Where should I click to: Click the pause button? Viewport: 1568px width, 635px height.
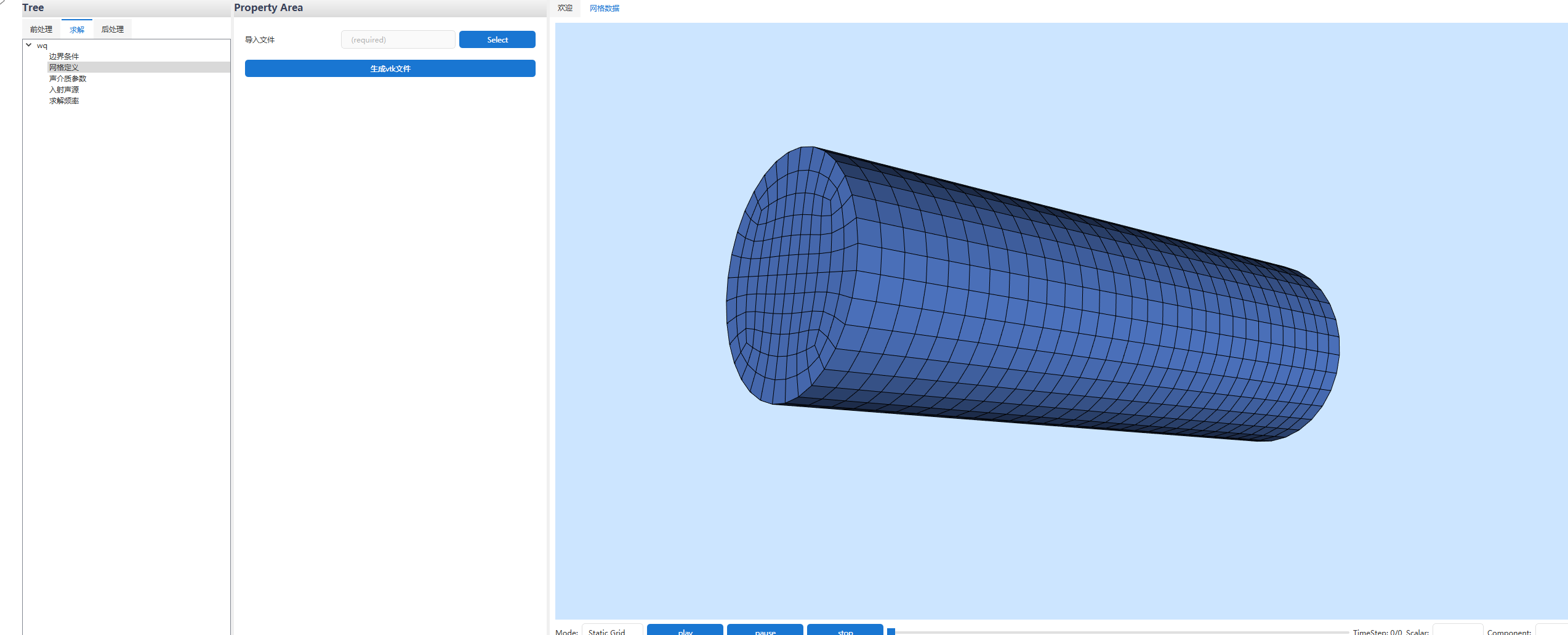(x=765, y=631)
